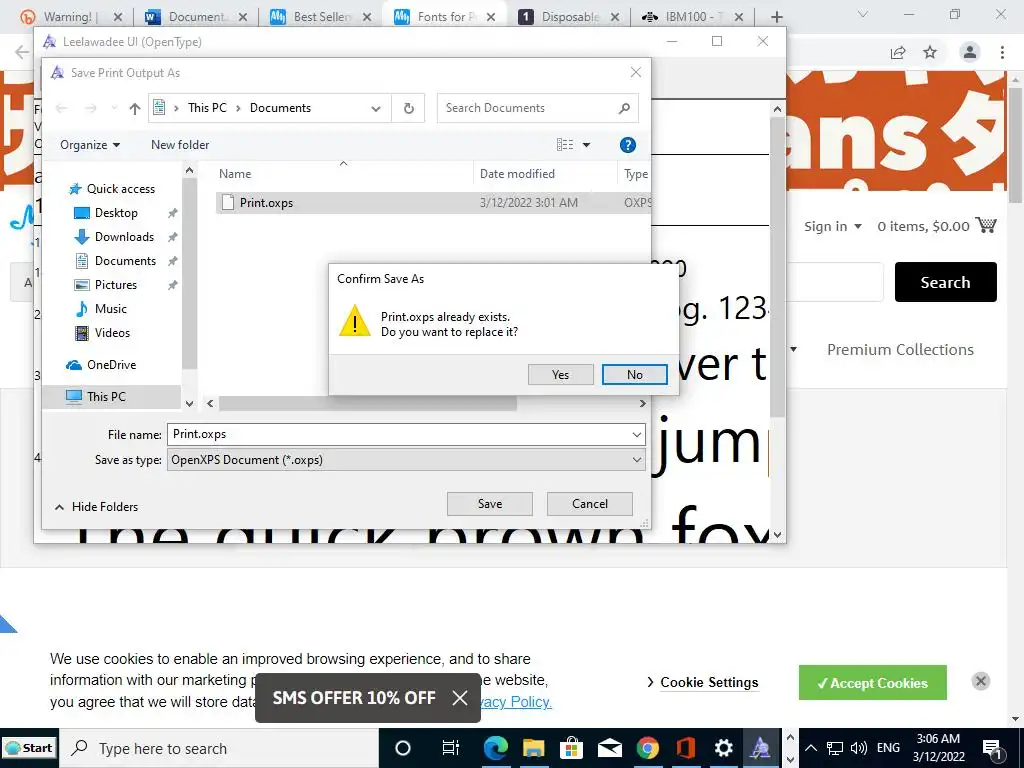Expand address bar history dropdown
This screenshot has width=1024, height=768.
click(376, 108)
